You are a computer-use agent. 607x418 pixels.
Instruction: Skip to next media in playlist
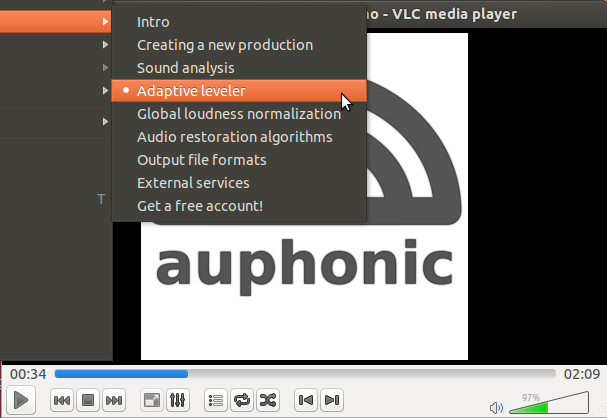(114, 400)
